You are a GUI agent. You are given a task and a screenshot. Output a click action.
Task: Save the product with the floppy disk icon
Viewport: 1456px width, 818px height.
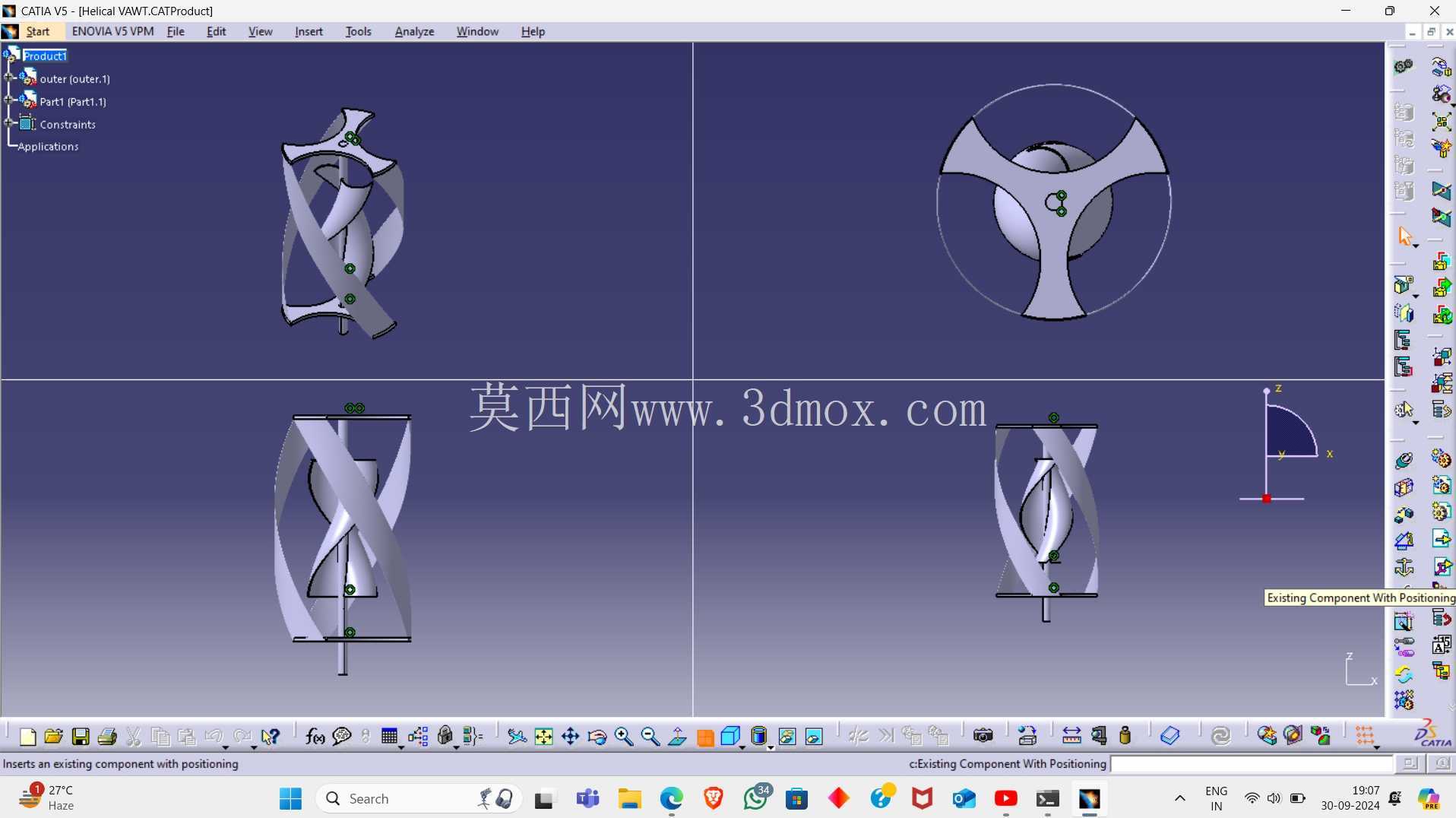[x=81, y=736]
